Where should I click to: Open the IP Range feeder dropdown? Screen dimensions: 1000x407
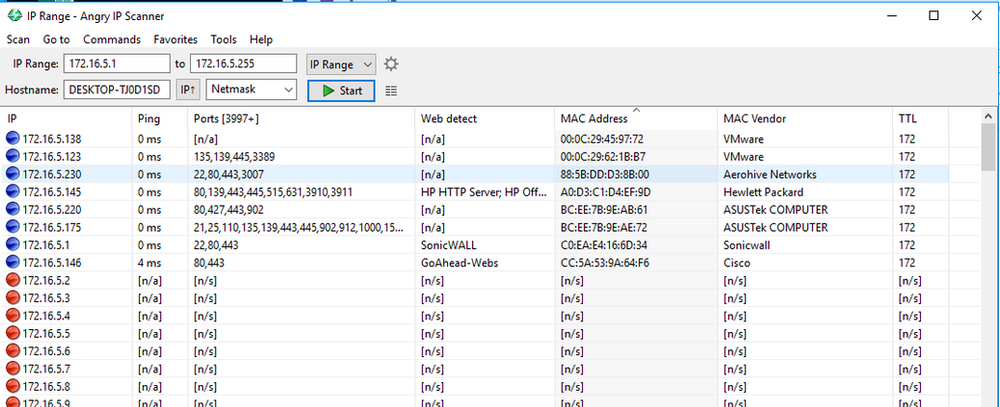[x=341, y=64]
